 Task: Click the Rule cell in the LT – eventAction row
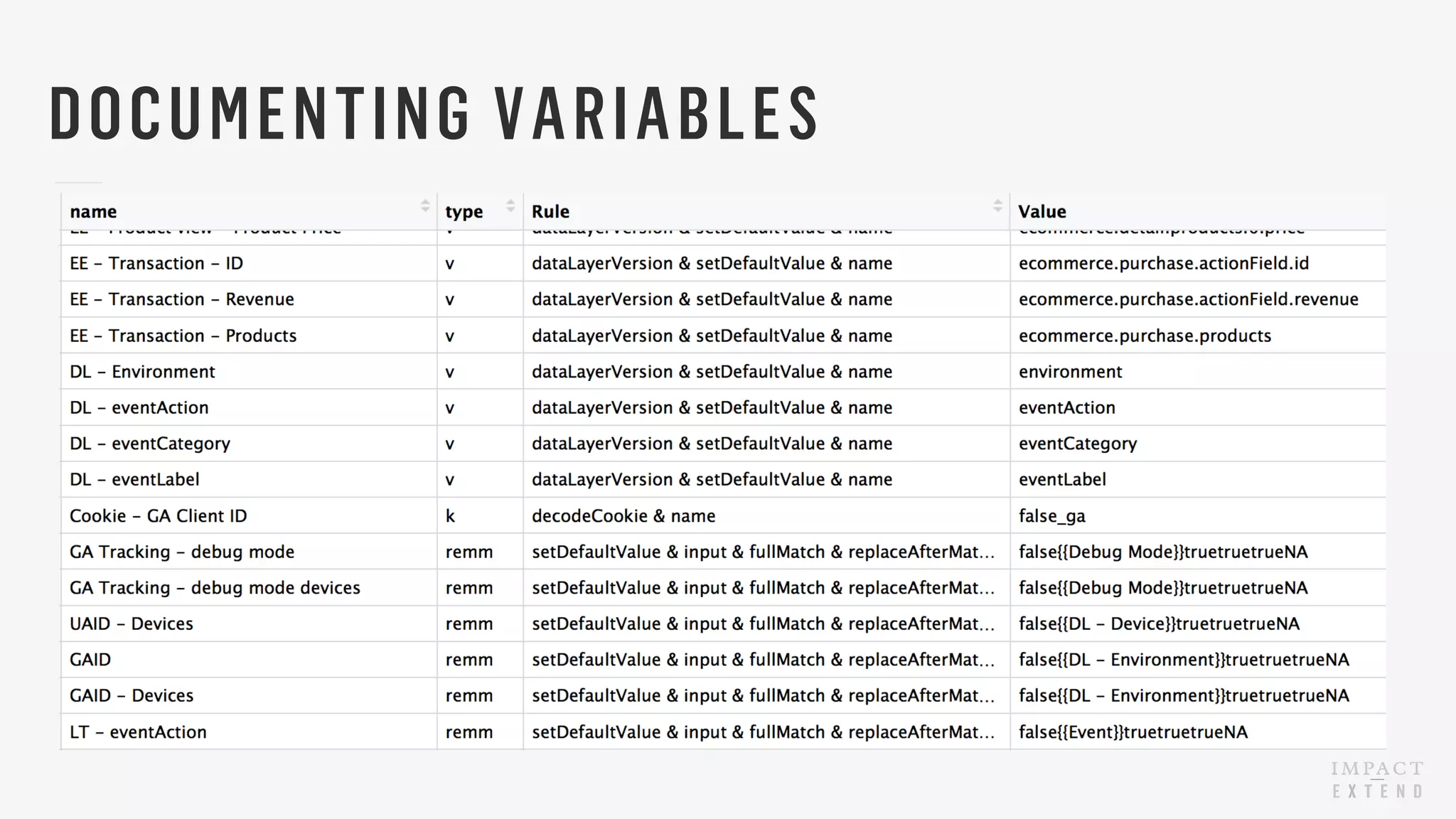coord(766,732)
